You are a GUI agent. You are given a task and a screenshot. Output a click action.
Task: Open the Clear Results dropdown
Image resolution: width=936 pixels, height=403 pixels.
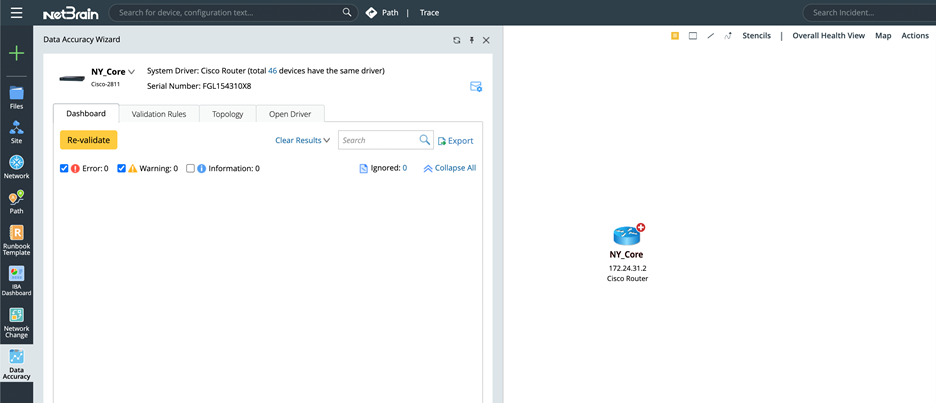(303, 140)
